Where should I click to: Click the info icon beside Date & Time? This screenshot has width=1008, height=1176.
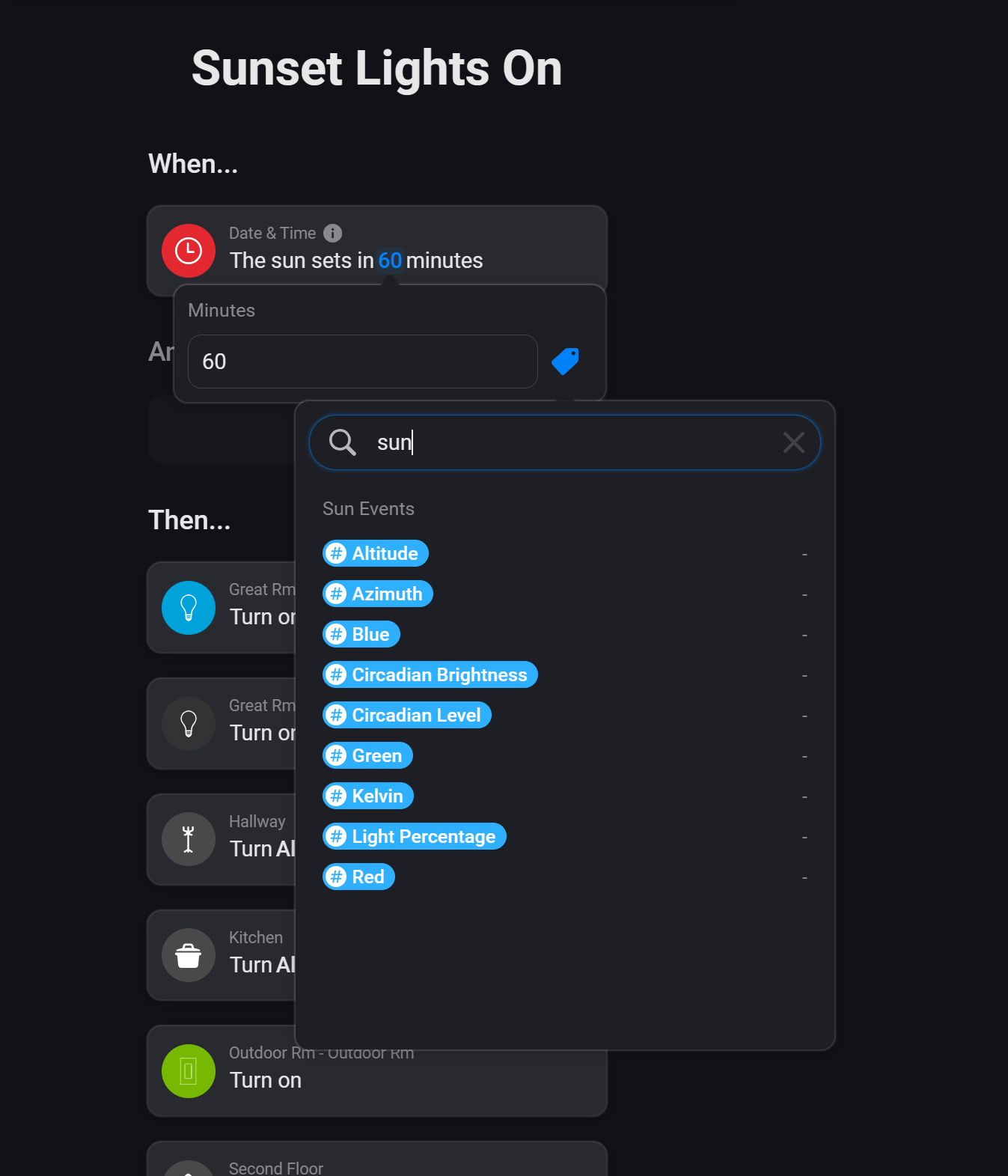pos(332,234)
